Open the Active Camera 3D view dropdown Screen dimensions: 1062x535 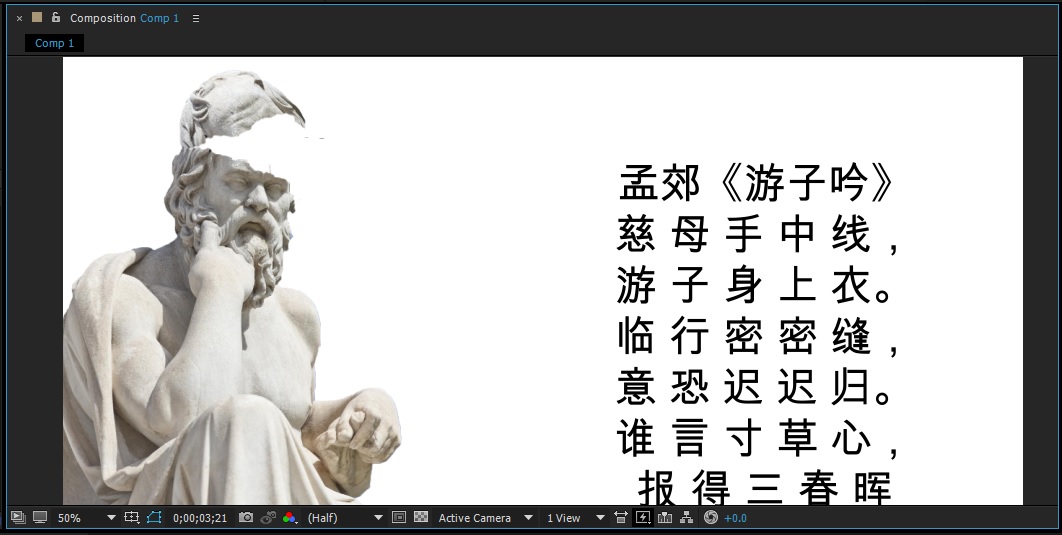485,518
